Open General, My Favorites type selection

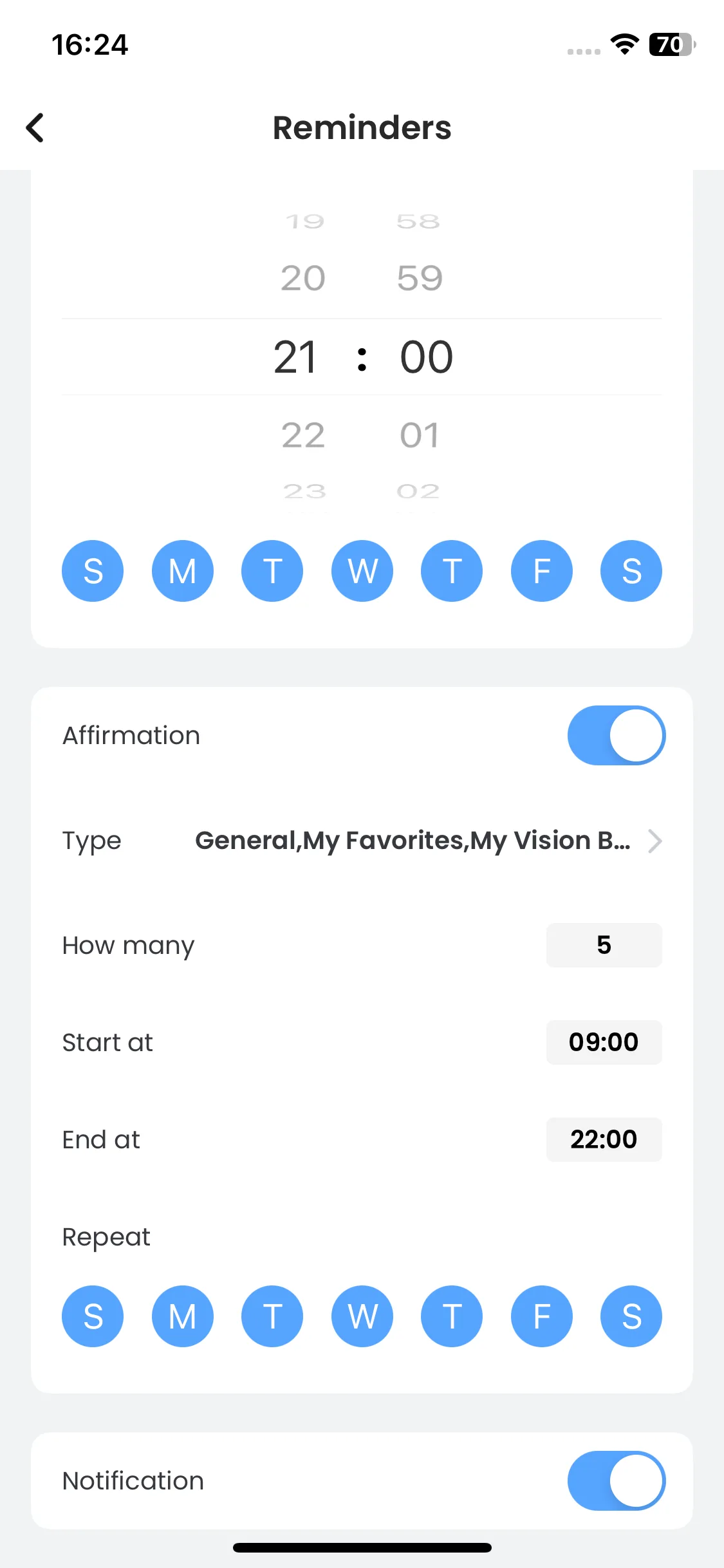(x=412, y=841)
